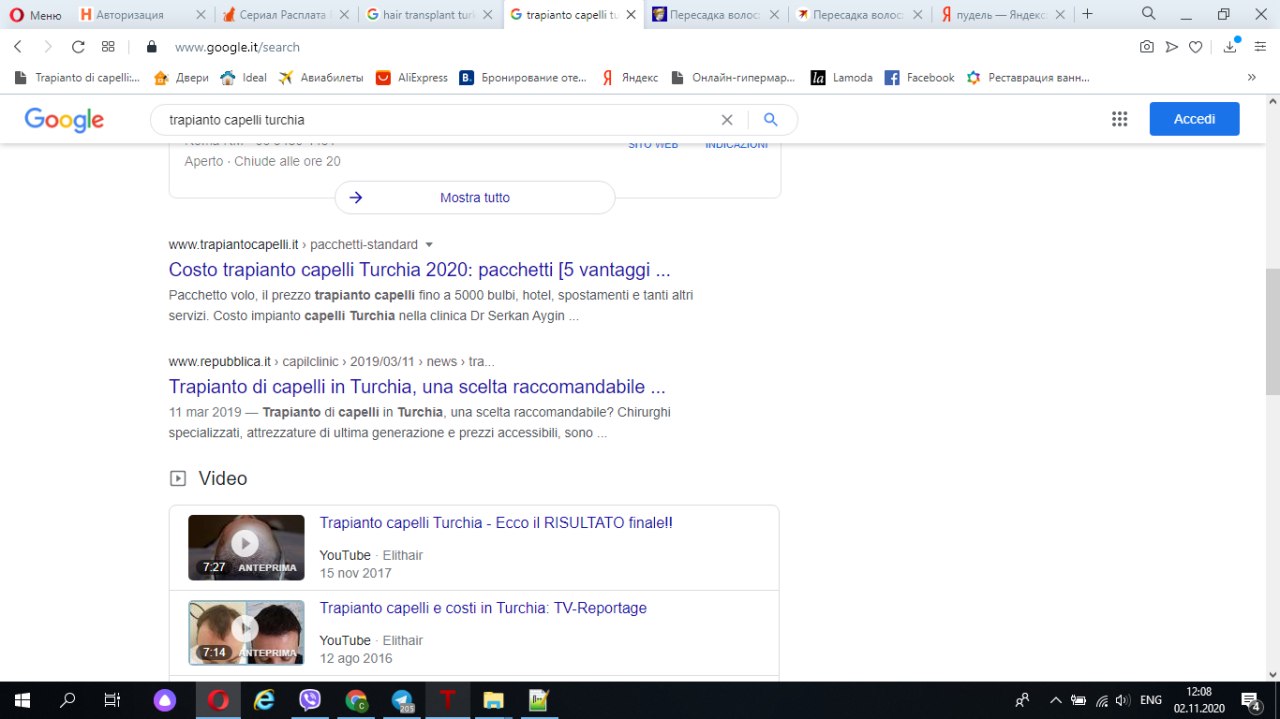Open the Двери bookmark
The height and width of the screenshot is (719, 1280).
[181, 77]
